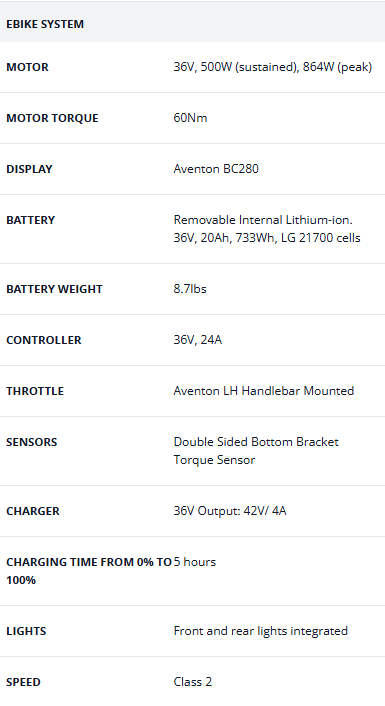This screenshot has width=385, height=706.
Task: Click the 5 hours charging time value
Action: (x=195, y=562)
